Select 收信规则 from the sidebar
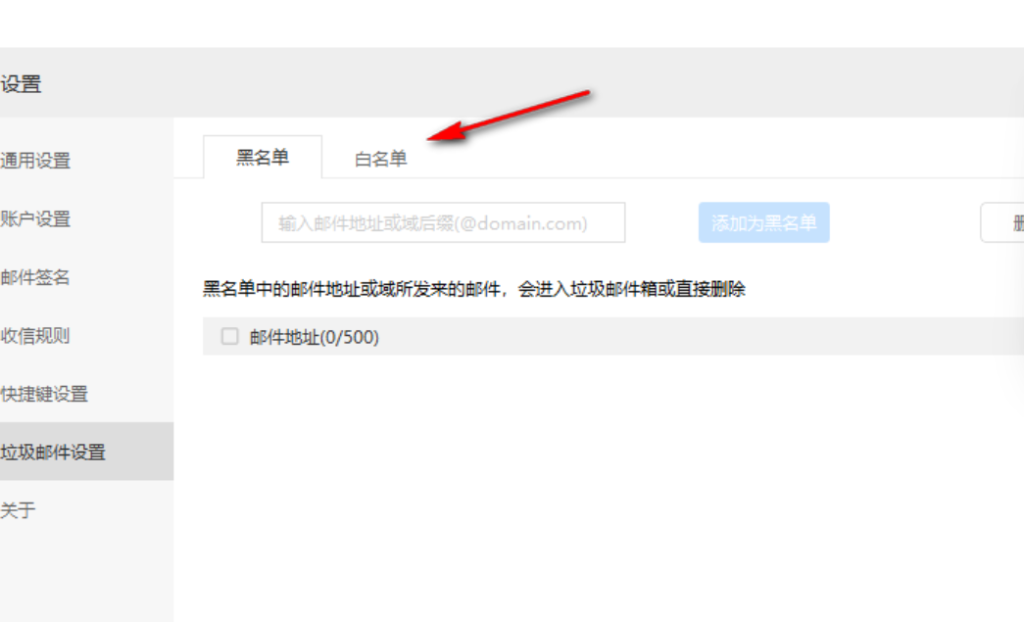This screenshot has width=1024, height=622. tap(35, 336)
